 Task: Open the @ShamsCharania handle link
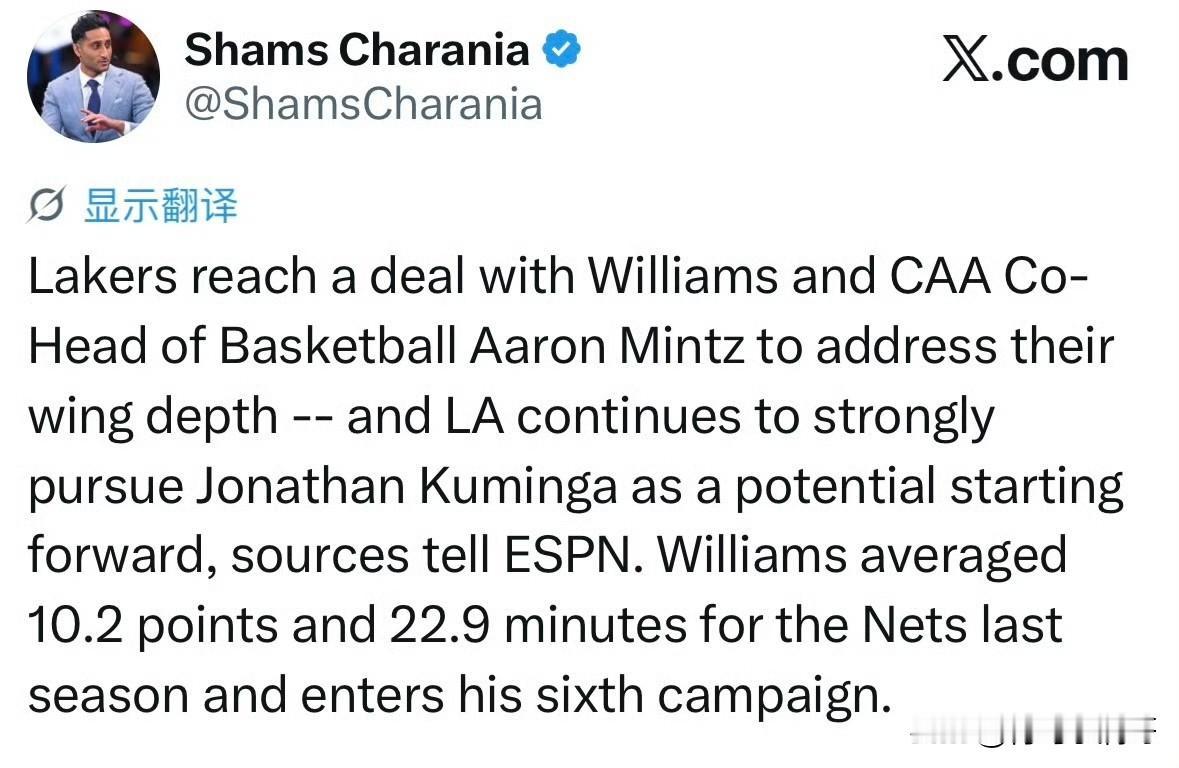(x=363, y=104)
